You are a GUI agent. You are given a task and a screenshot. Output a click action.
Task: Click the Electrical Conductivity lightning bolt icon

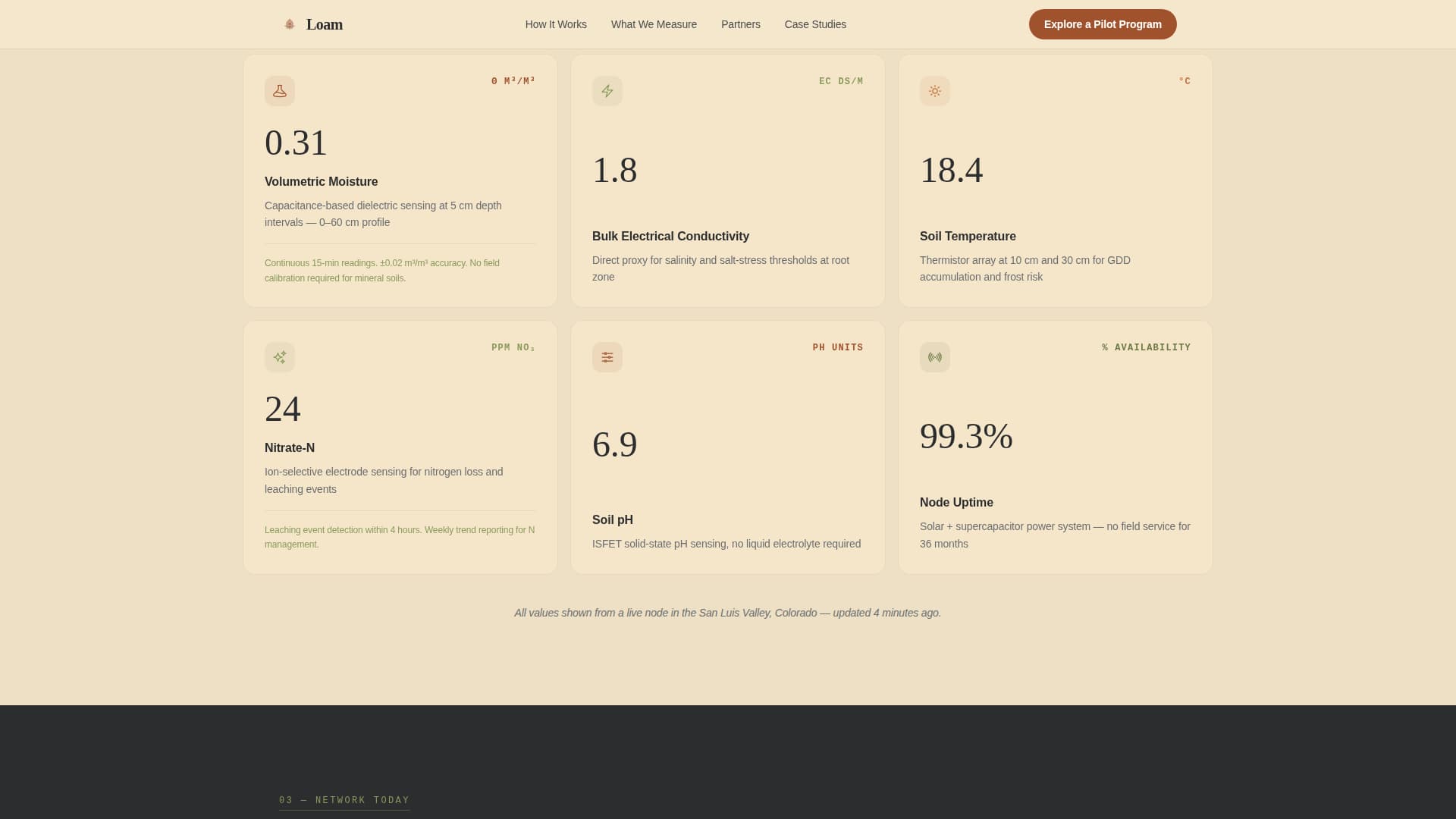(607, 91)
